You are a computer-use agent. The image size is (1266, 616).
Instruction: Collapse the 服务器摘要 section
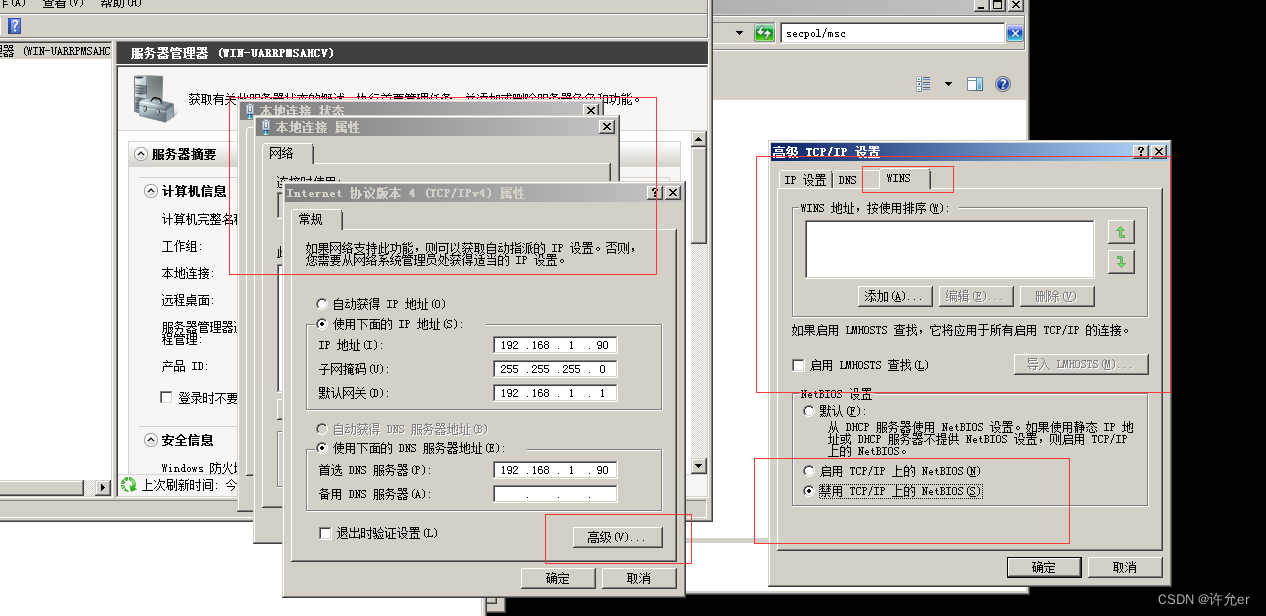[140, 154]
